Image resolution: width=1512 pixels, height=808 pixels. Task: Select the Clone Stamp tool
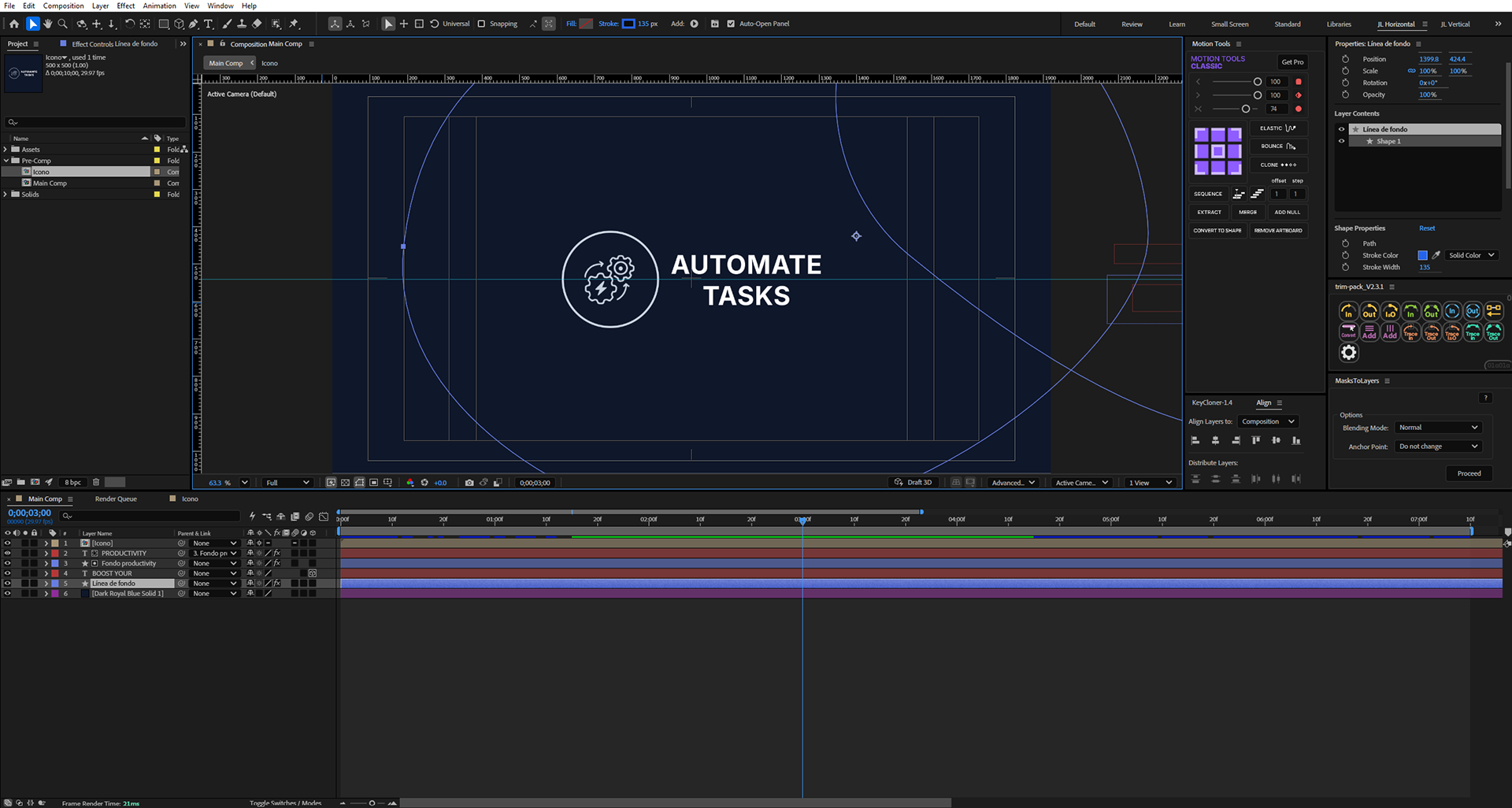(x=242, y=24)
